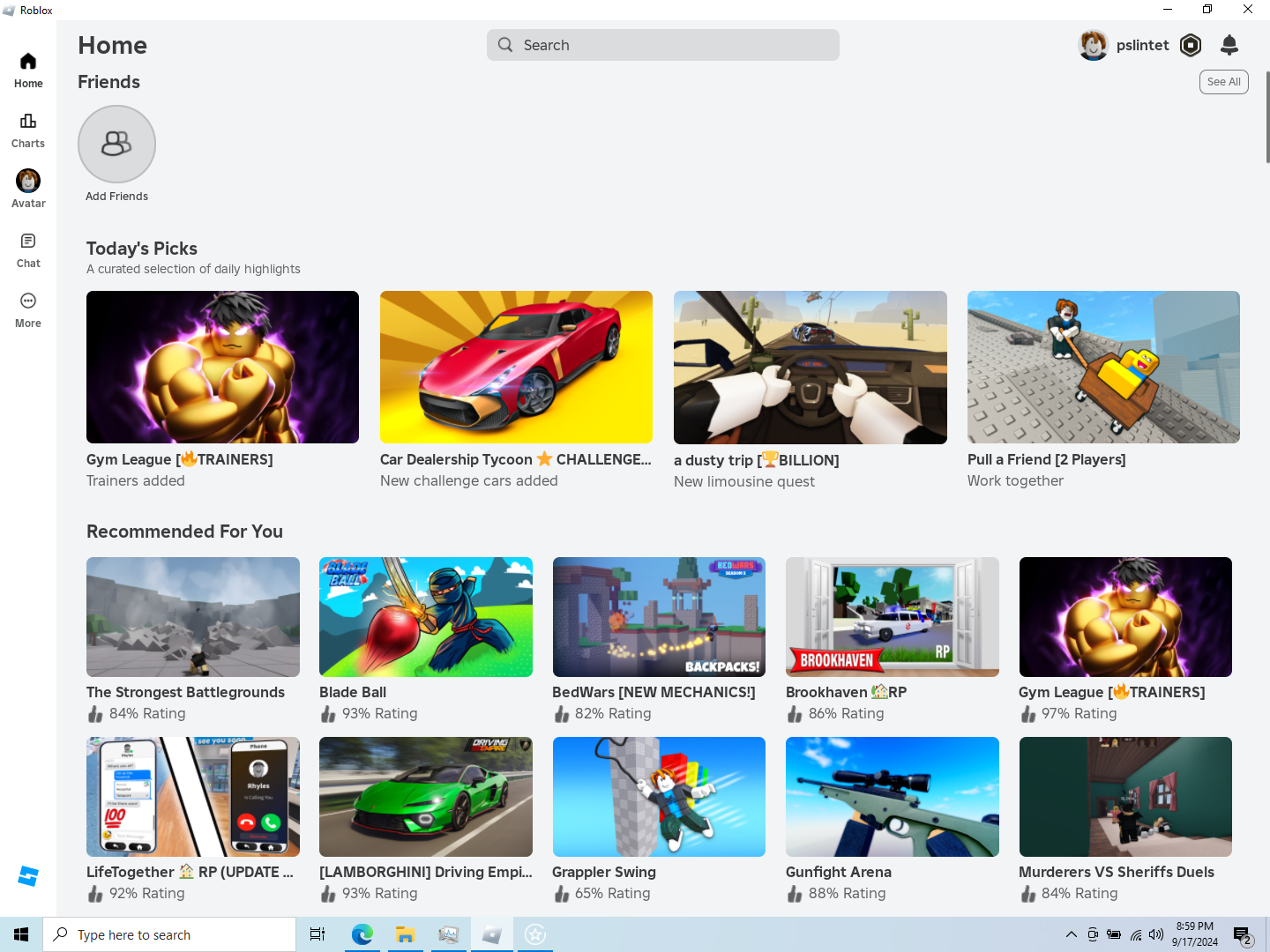
Task: Open Murderers VS Sheriffs Duels thumbnail
Action: 1125,797
